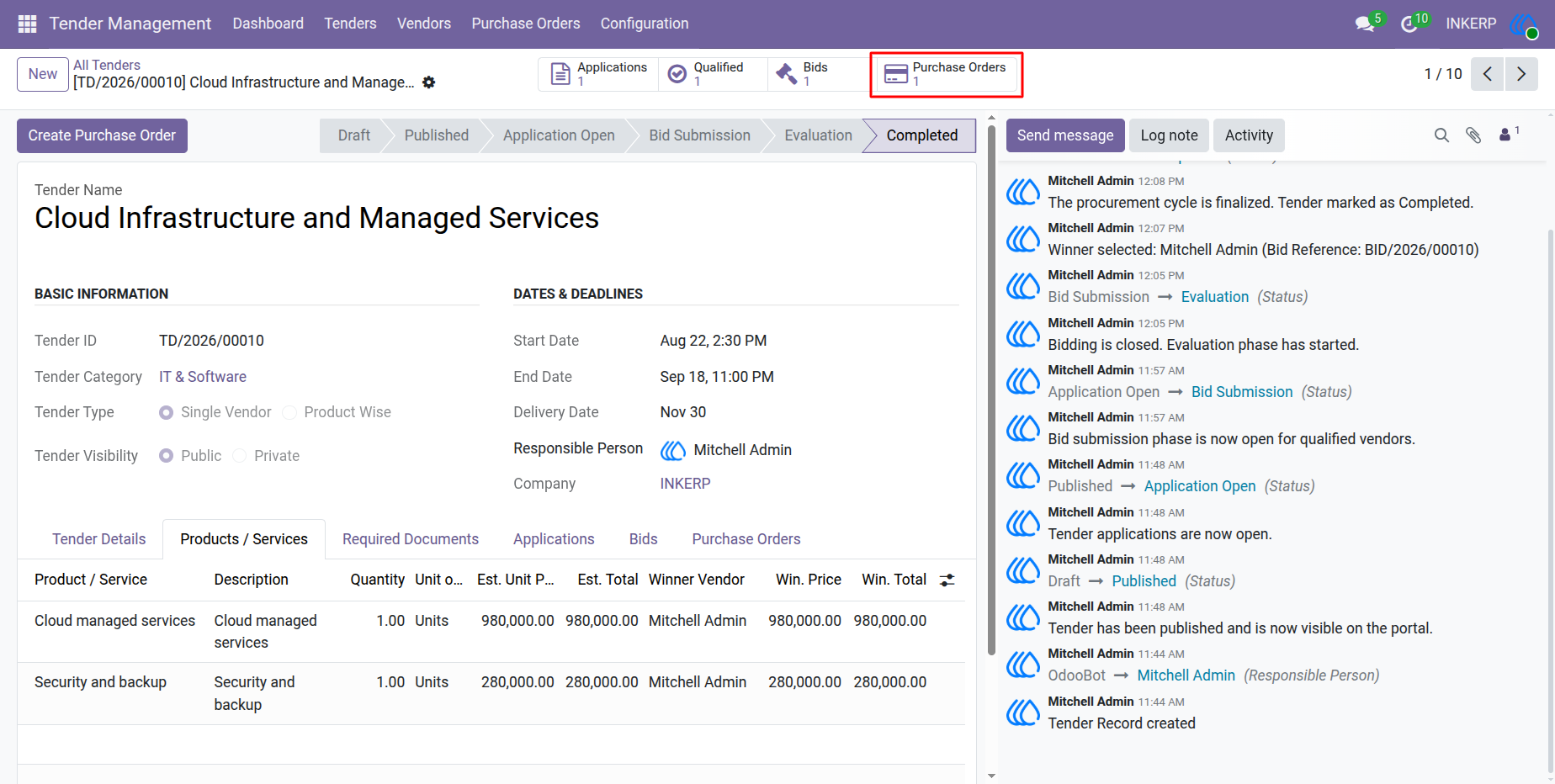The image size is (1555, 784).
Task: Open the gear actions menu beside the tender title
Action: pyautogui.click(x=428, y=82)
